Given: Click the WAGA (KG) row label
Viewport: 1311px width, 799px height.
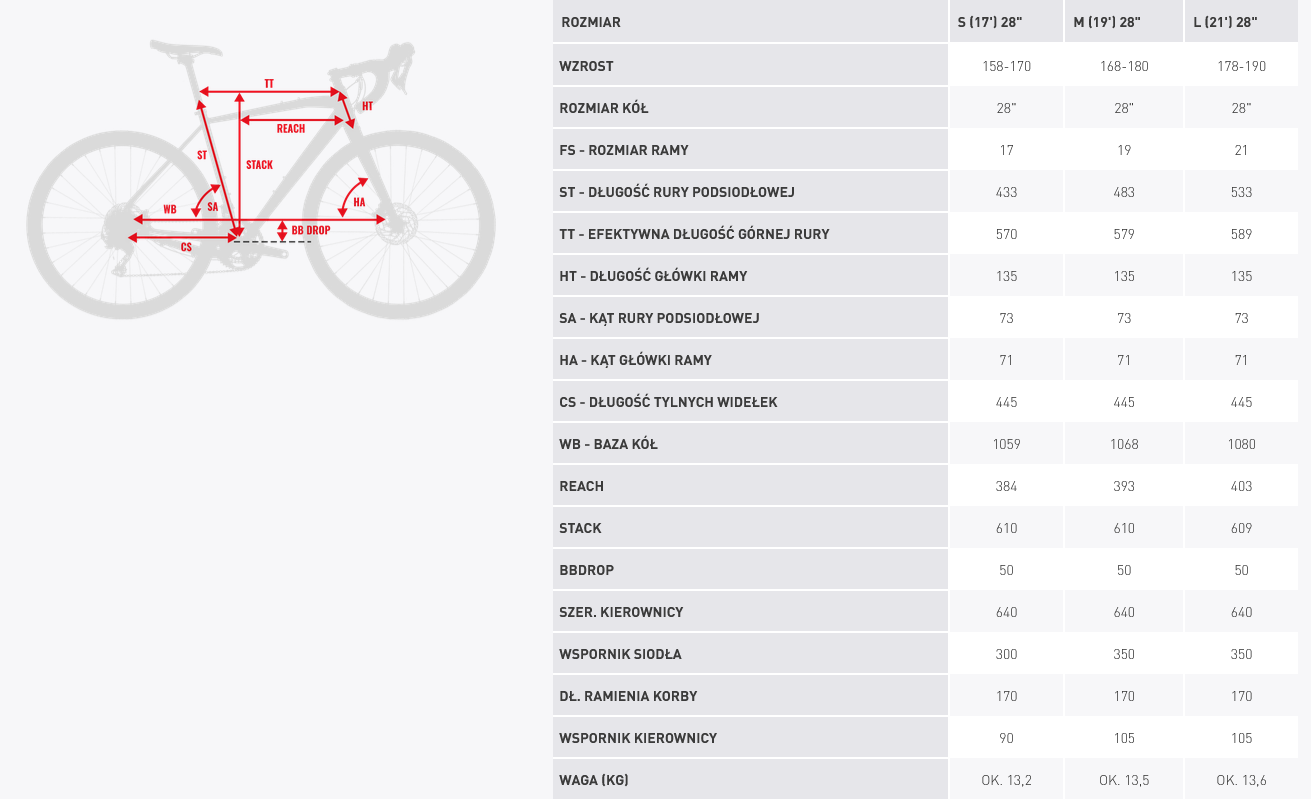Looking at the screenshot, I should pos(594,780).
